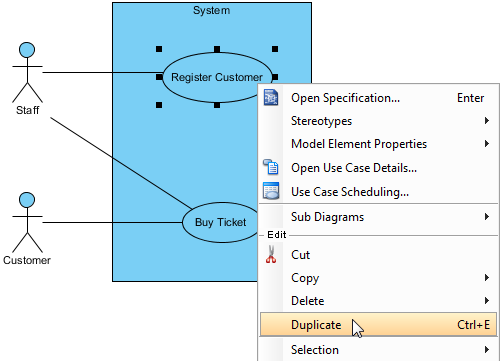Click the Open Use Case Details icon
The image size is (501, 361).
coord(271,167)
